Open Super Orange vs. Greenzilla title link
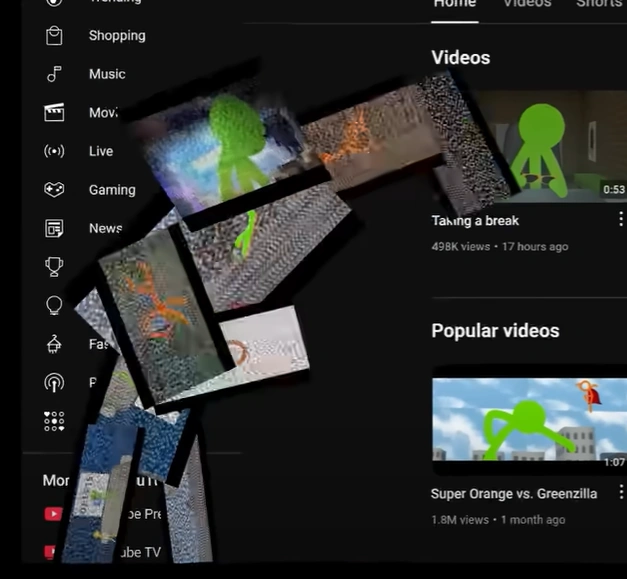 (514, 494)
